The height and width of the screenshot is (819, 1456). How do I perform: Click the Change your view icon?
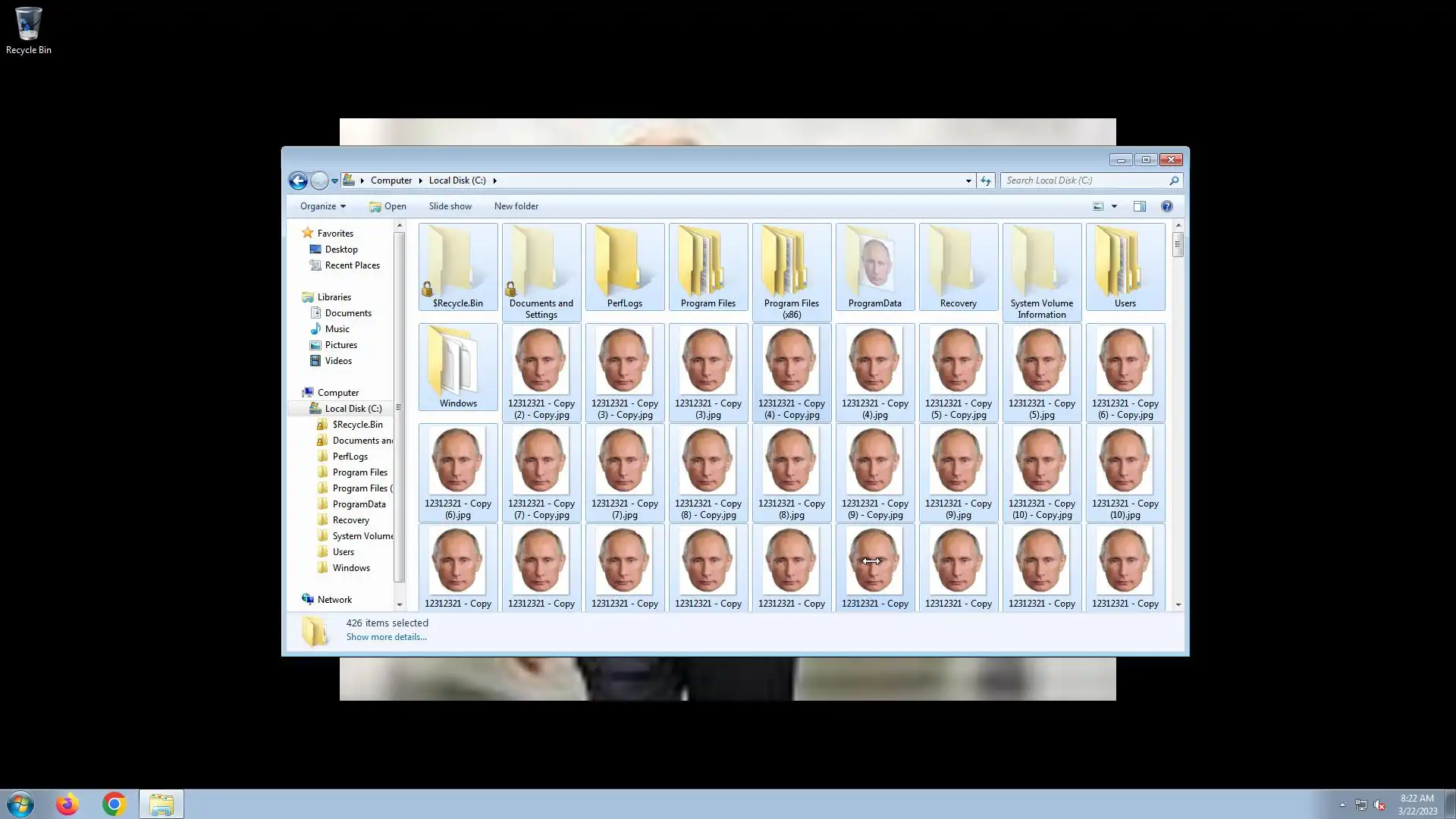1097,206
